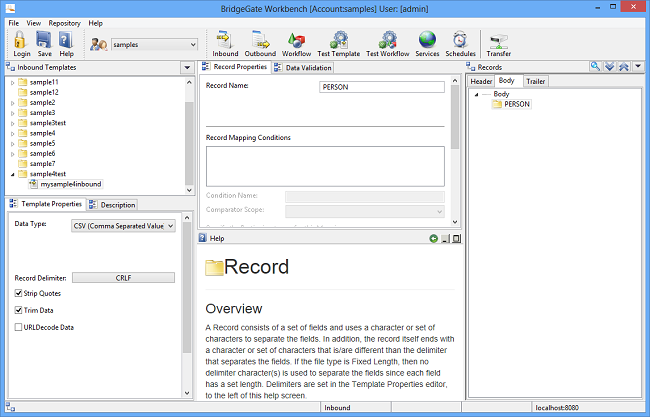Click the Help panel title icon
Image resolution: width=650 pixels, height=417 pixels.
(x=202, y=238)
